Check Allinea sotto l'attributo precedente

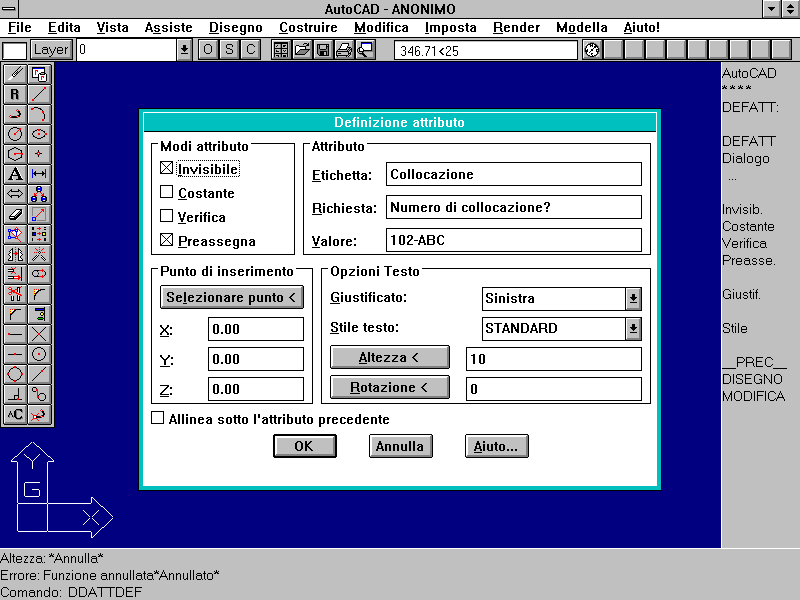[158, 418]
